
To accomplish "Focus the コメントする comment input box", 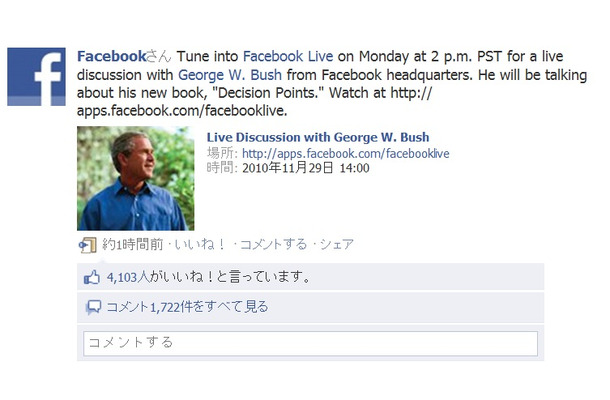I will [x=310, y=344].
